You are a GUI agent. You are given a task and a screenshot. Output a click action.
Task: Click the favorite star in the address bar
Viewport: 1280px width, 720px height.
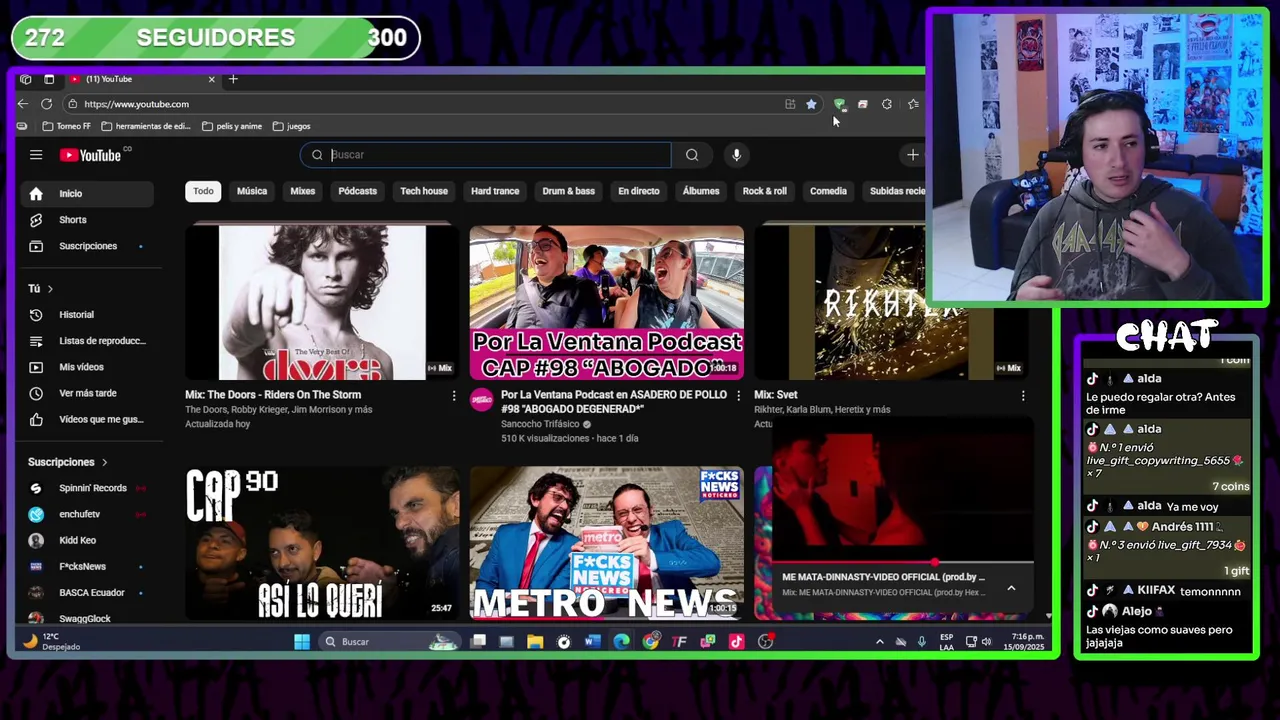point(811,104)
